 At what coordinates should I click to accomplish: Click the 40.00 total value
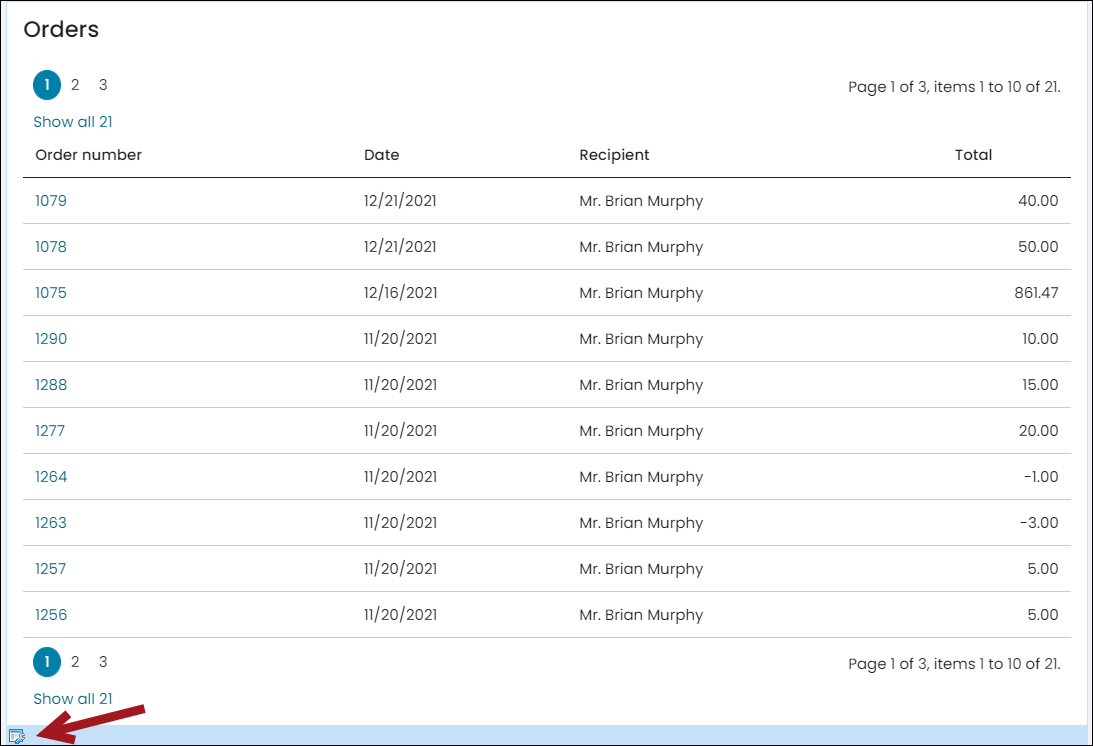(x=1038, y=201)
